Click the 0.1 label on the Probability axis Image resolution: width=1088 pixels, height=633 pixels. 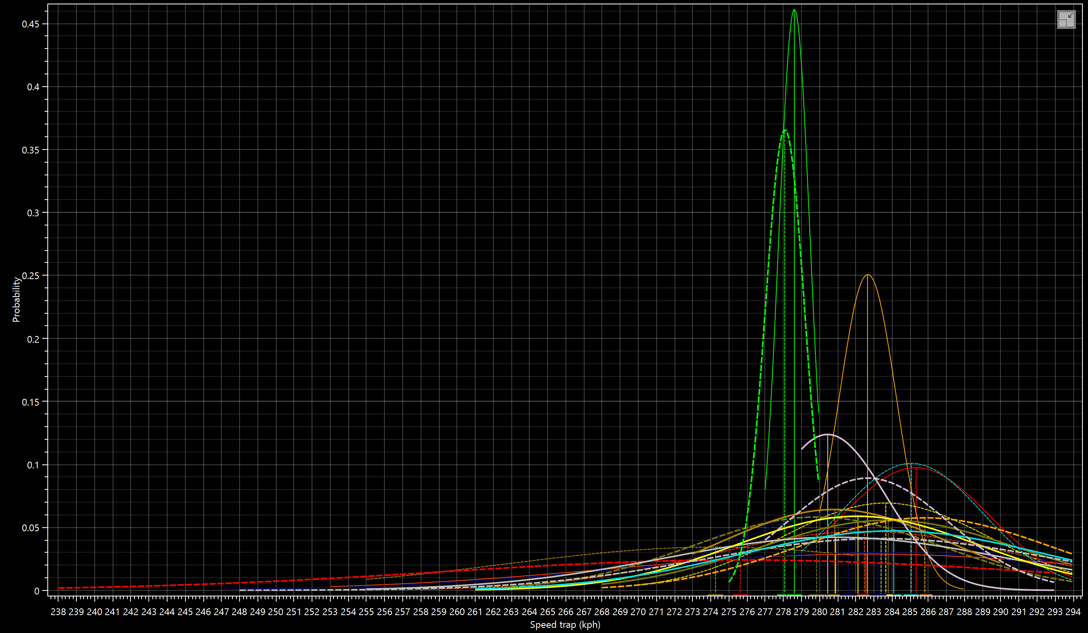coord(33,465)
